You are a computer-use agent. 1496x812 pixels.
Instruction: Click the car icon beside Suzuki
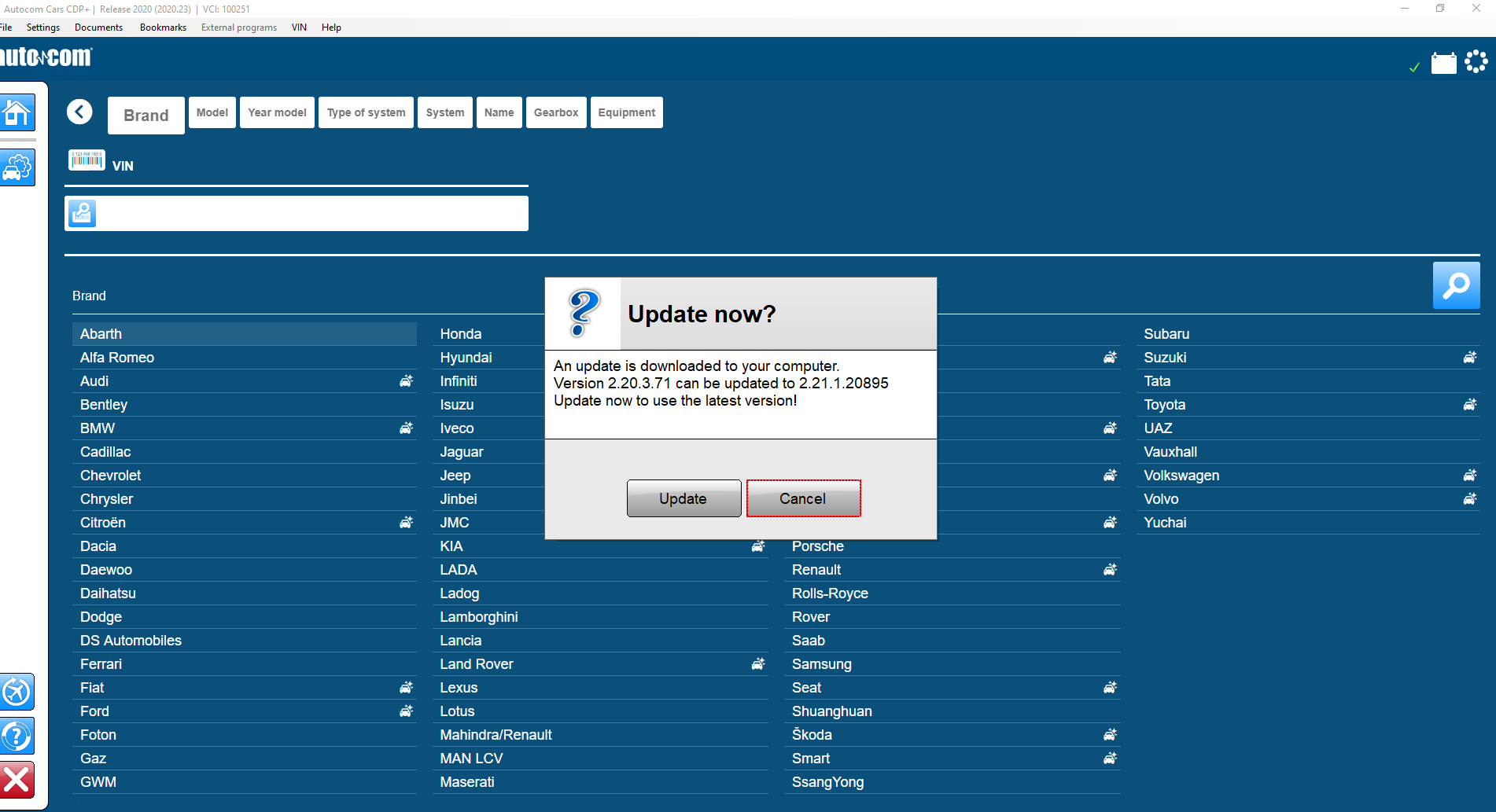1469,358
